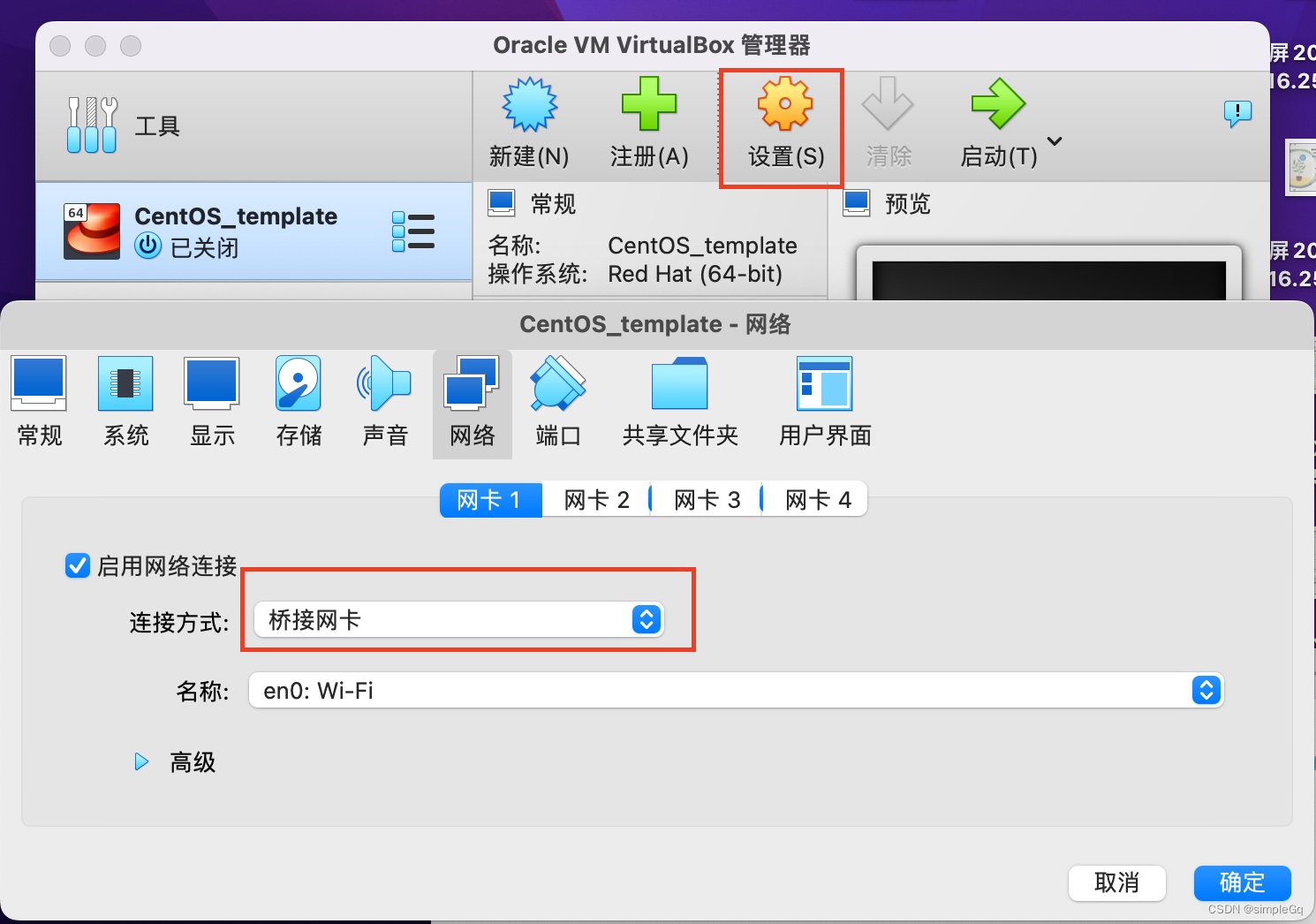Open the 系统 System settings category
This screenshot has width=1316, height=924.
tap(125, 402)
